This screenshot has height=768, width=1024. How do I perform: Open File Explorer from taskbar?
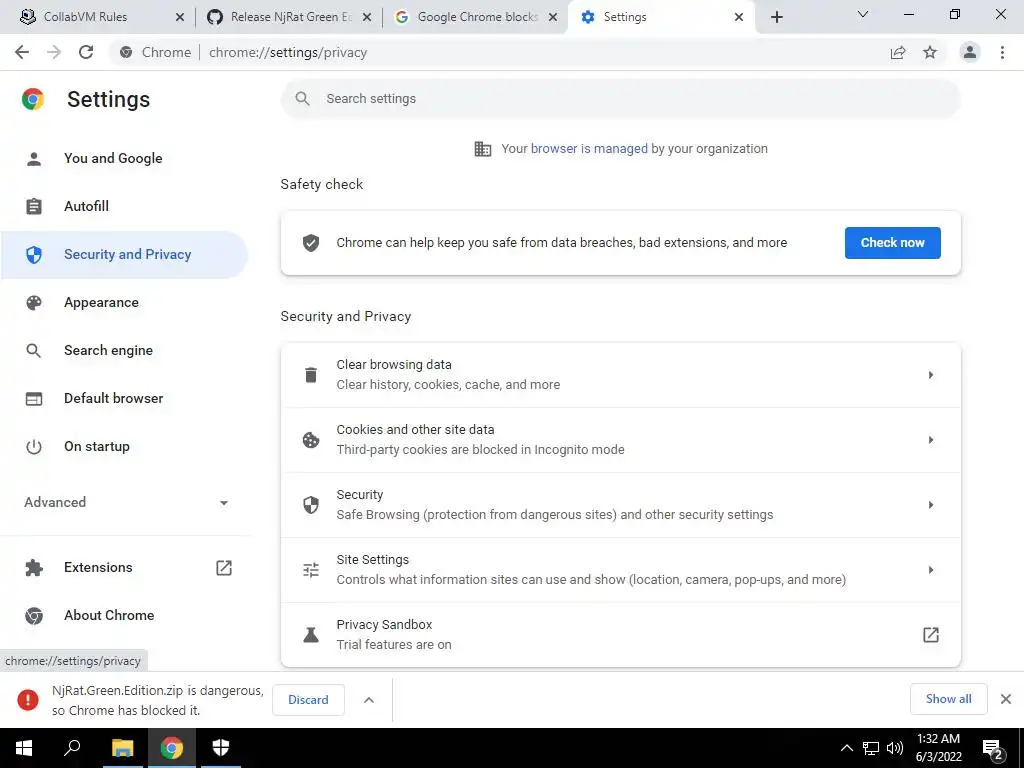(122, 748)
